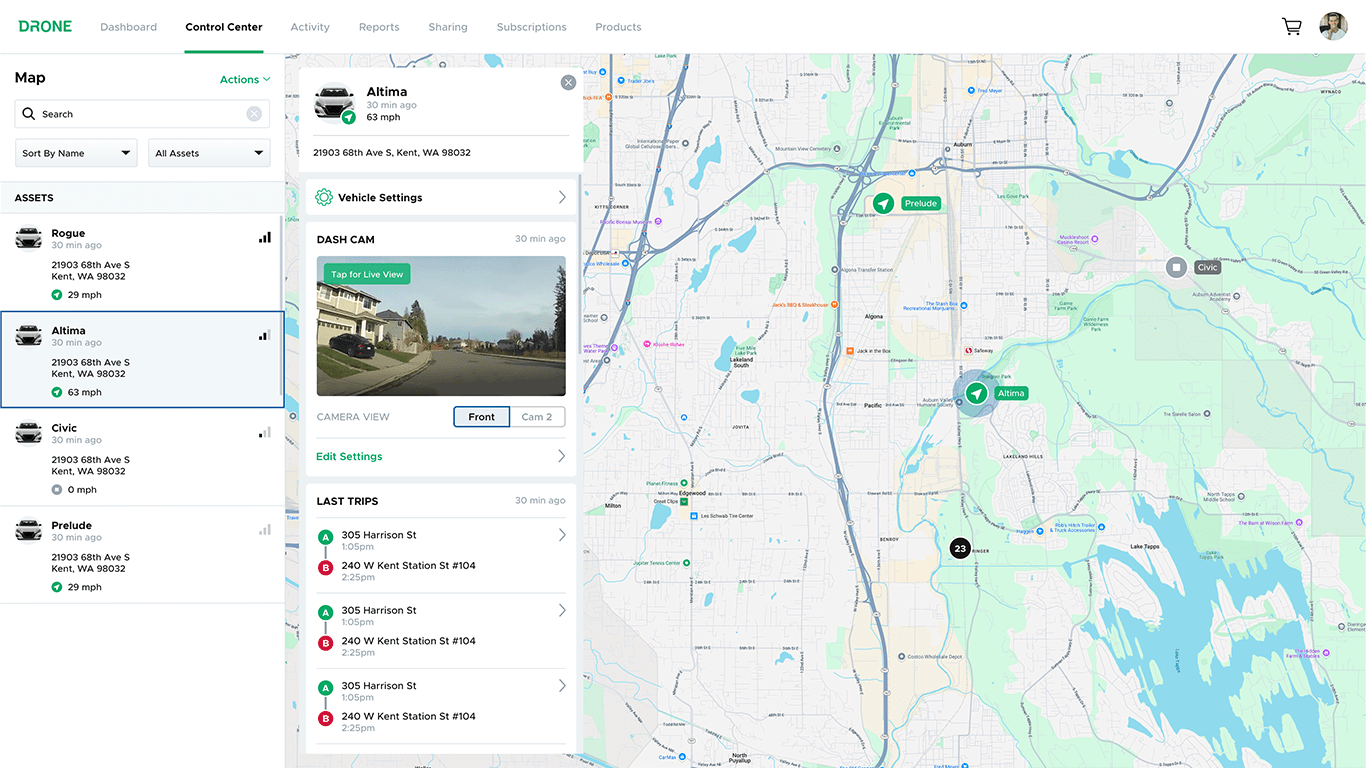
Task: Click the map cluster marker showing 23
Action: coord(959,548)
